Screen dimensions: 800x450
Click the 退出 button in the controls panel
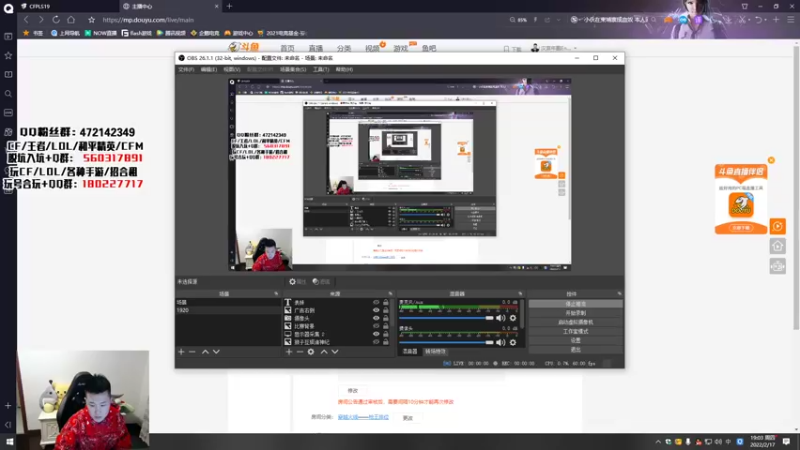(576, 349)
